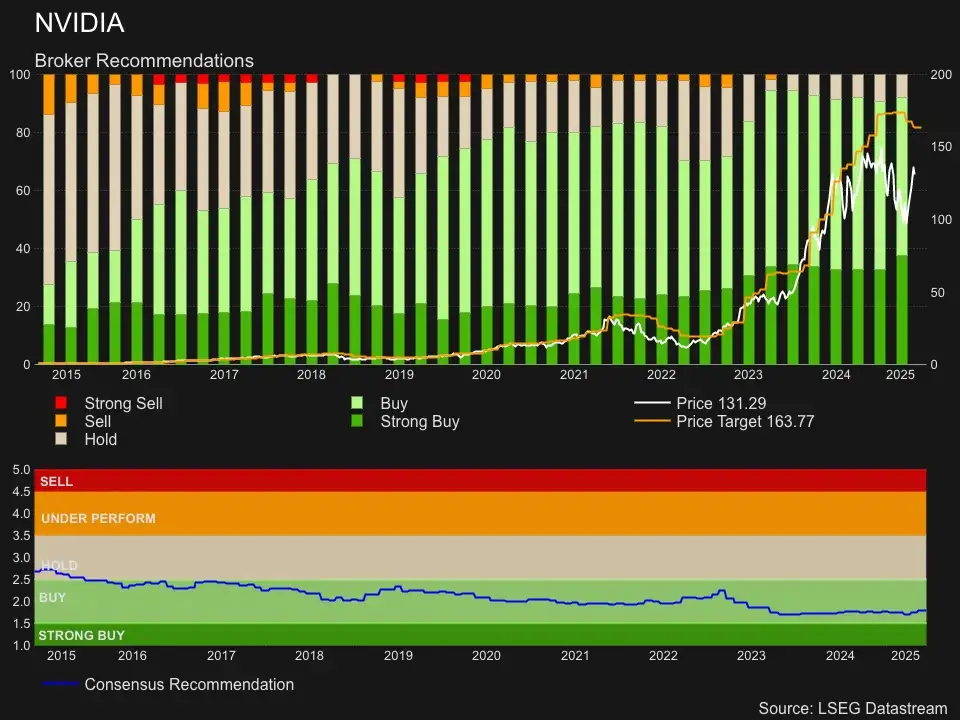
Task: Click the STRONG BUY band label
Action: (x=81, y=635)
